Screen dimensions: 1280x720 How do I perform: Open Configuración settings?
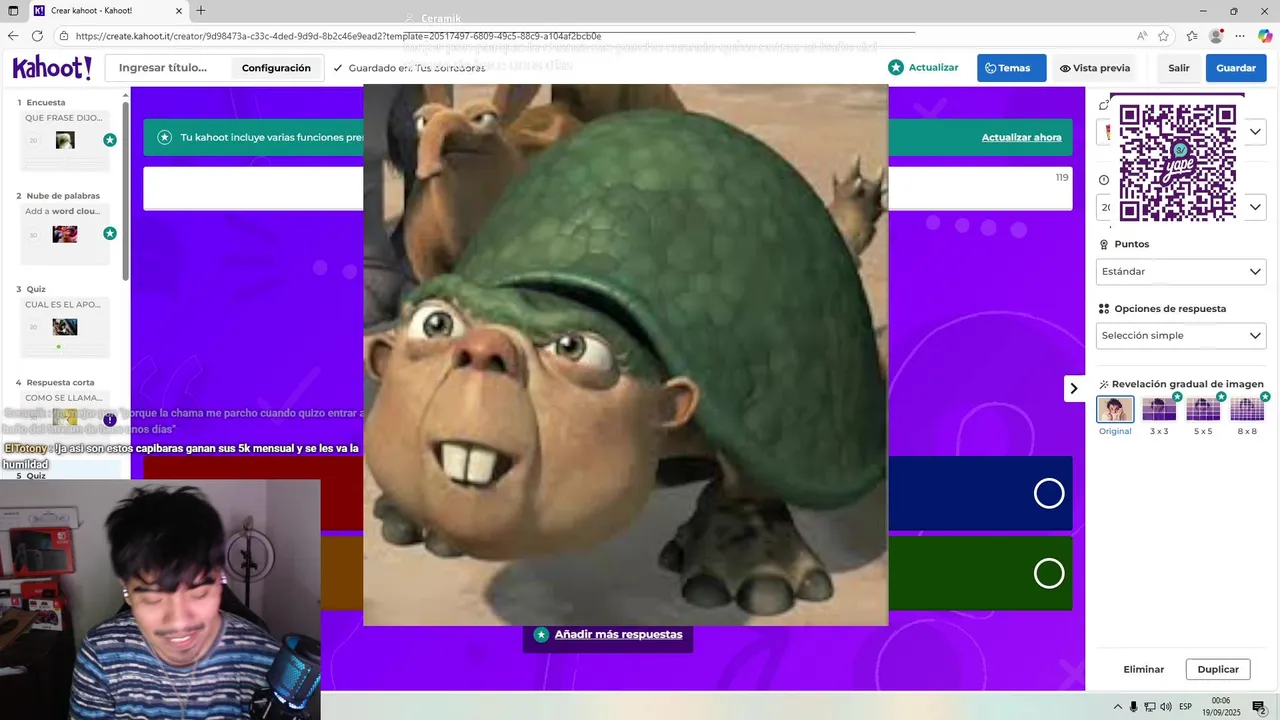(x=276, y=68)
